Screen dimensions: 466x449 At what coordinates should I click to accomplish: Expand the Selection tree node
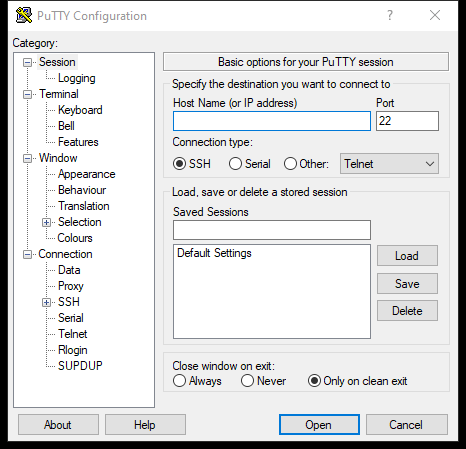46,222
